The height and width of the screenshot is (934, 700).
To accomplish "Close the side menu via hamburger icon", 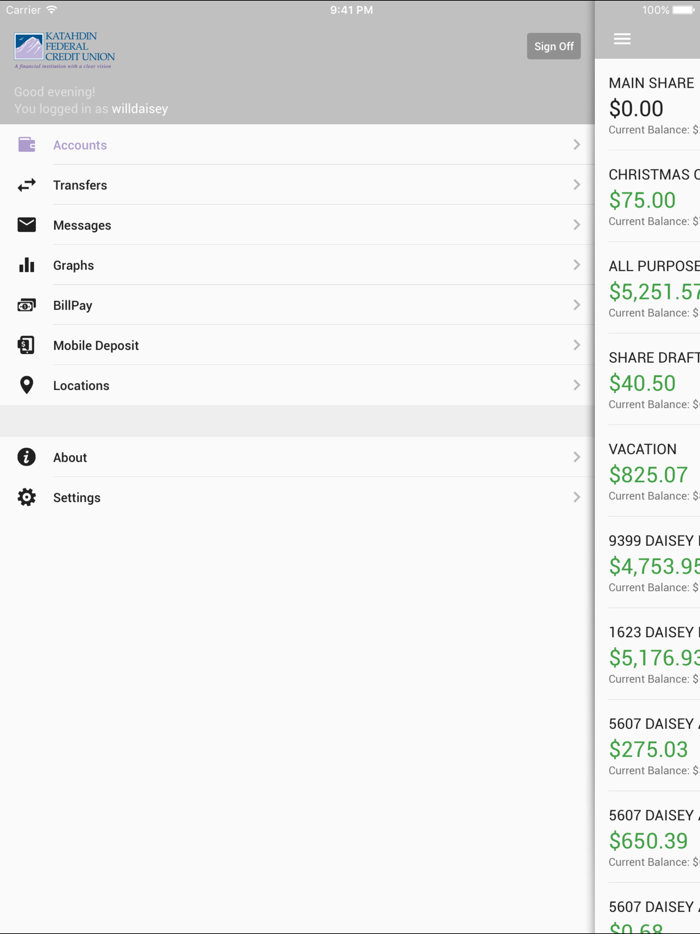I will click(622, 39).
